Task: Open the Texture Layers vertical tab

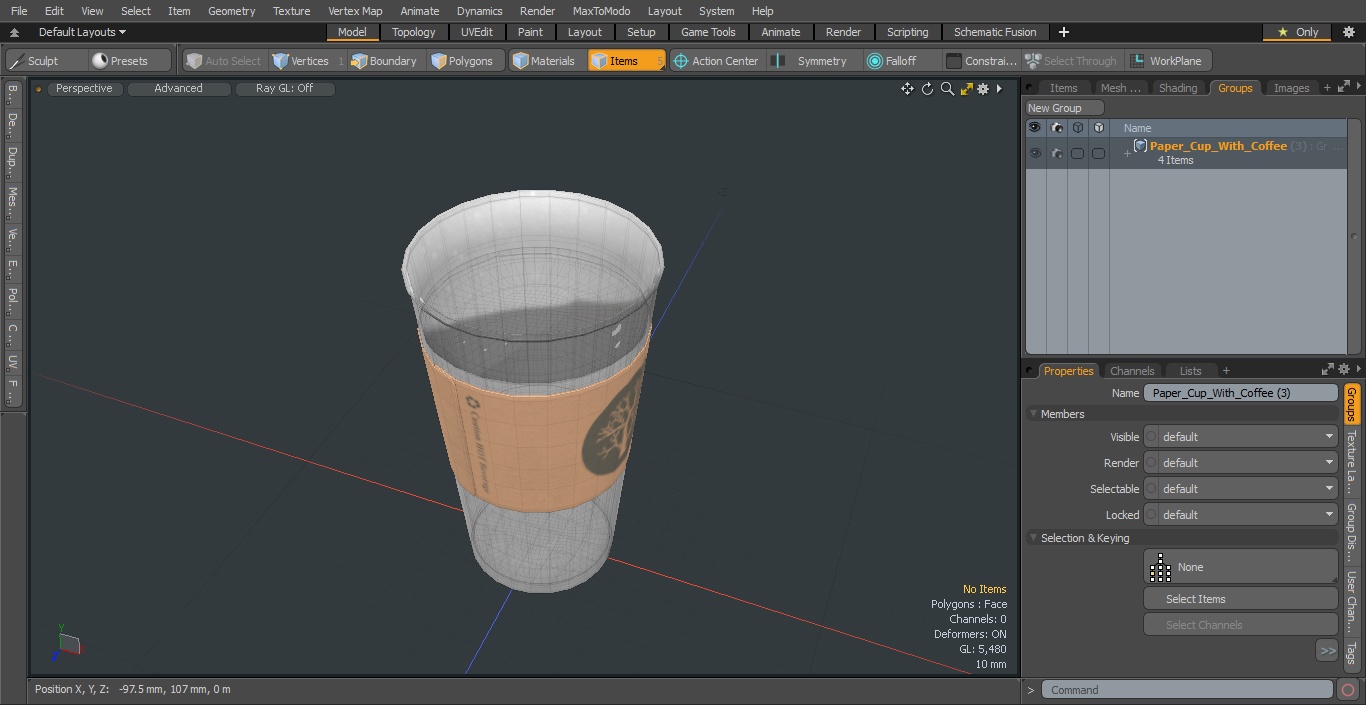Action: pyautogui.click(x=1351, y=463)
